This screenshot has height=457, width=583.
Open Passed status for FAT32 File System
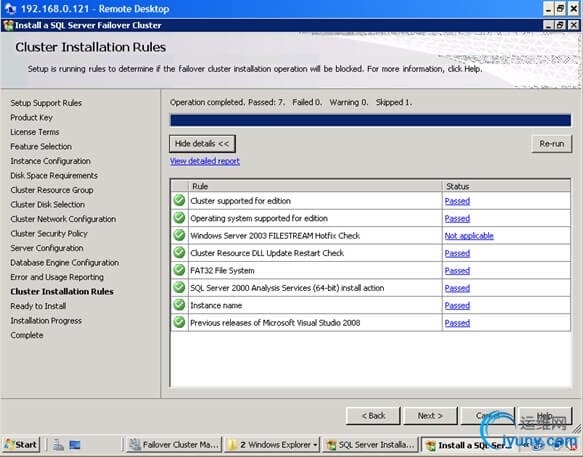pyautogui.click(x=457, y=271)
